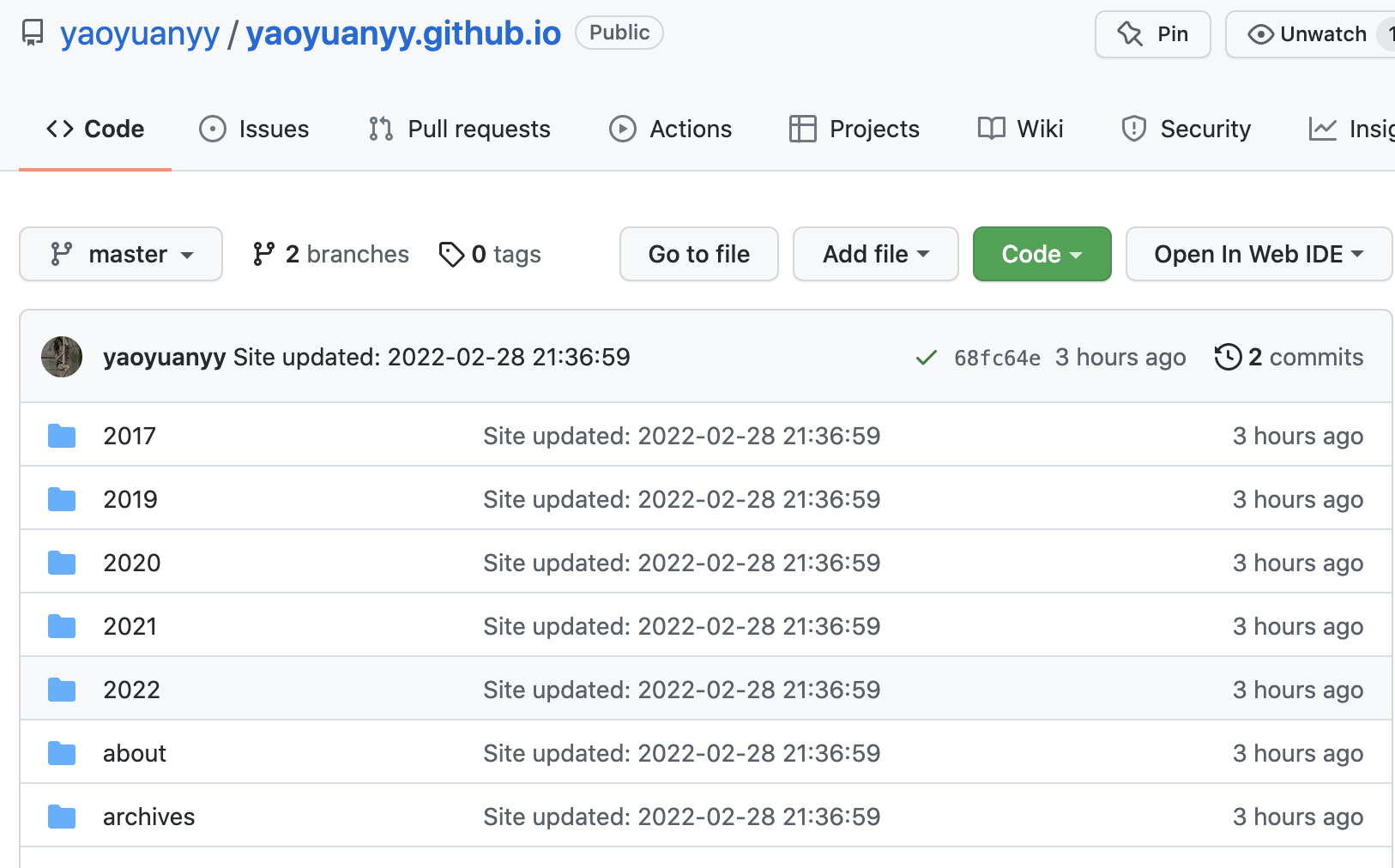The width and height of the screenshot is (1395, 868).
Task: Open the commit message in 2022 row
Action: coord(682,690)
